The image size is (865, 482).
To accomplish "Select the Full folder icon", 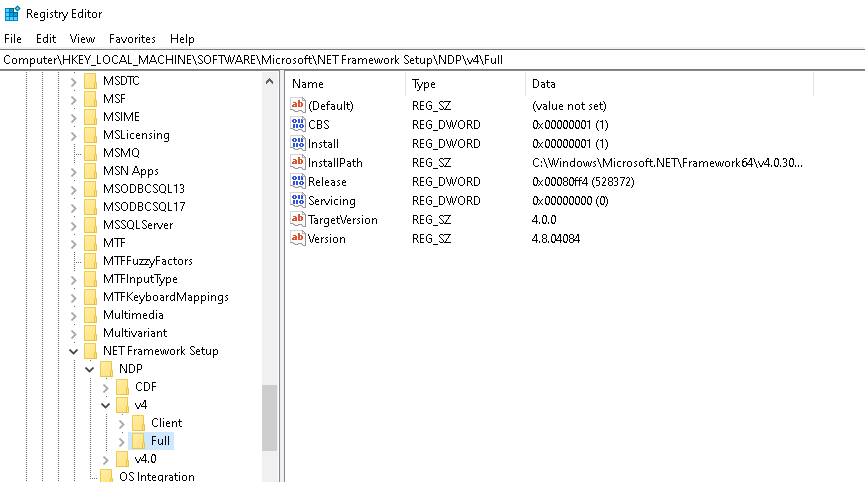I will click(x=138, y=441).
